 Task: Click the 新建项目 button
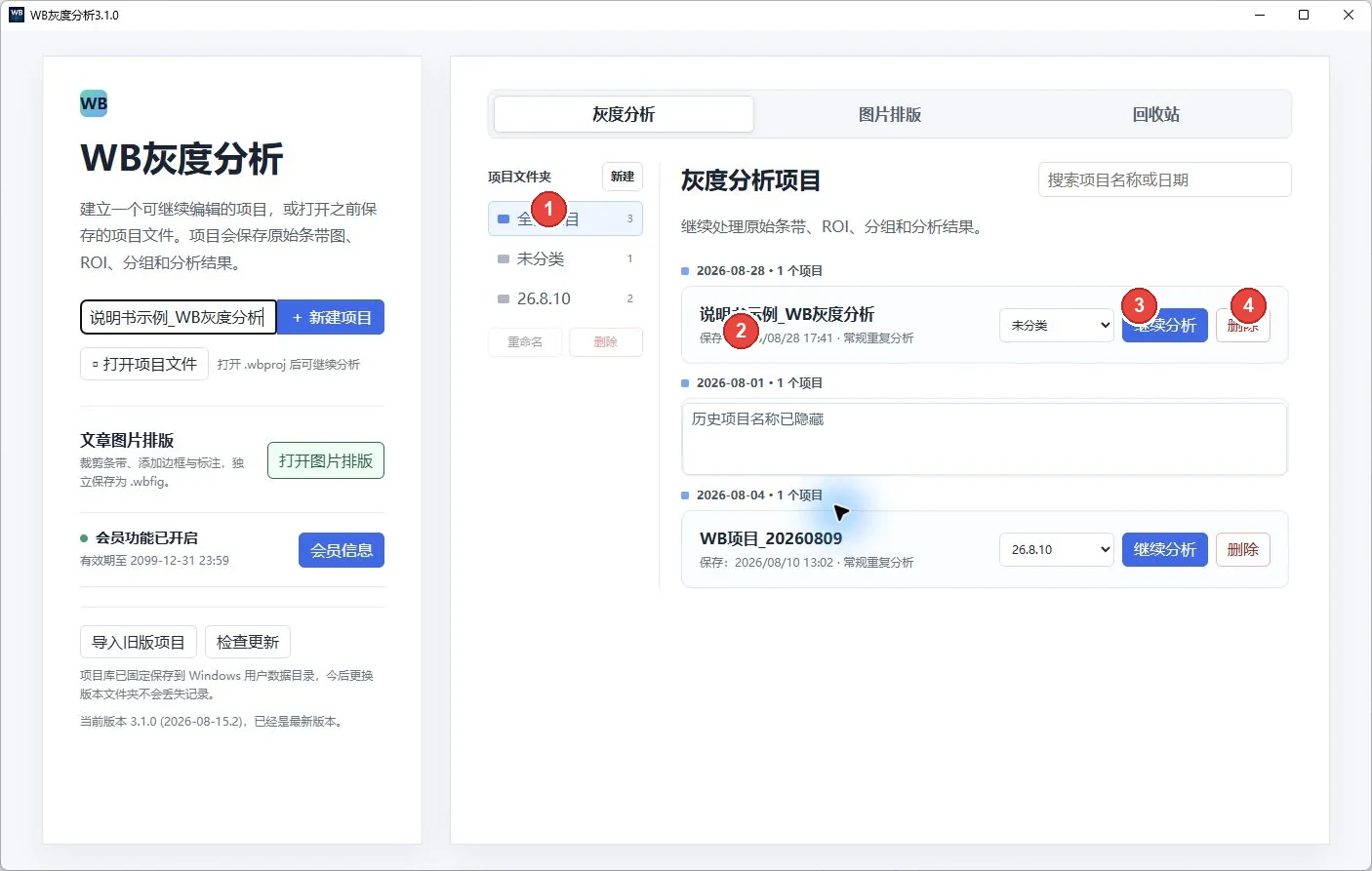pos(331,317)
